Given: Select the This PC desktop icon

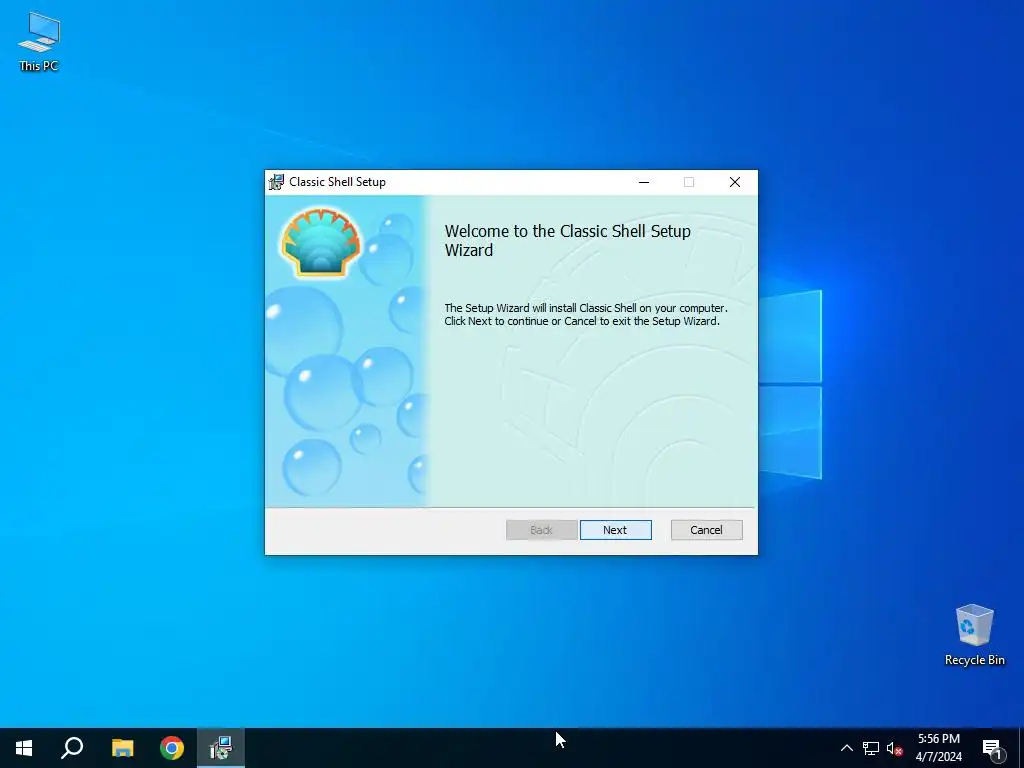Looking at the screenshot, I should (39, 42).
